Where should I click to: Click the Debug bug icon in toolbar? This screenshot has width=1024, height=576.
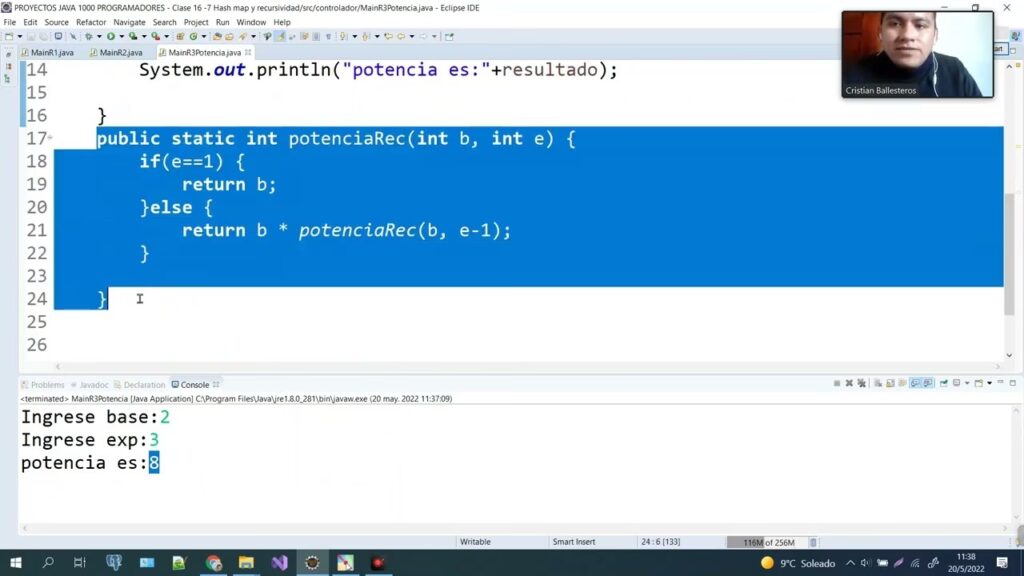(x=88, y=37)
